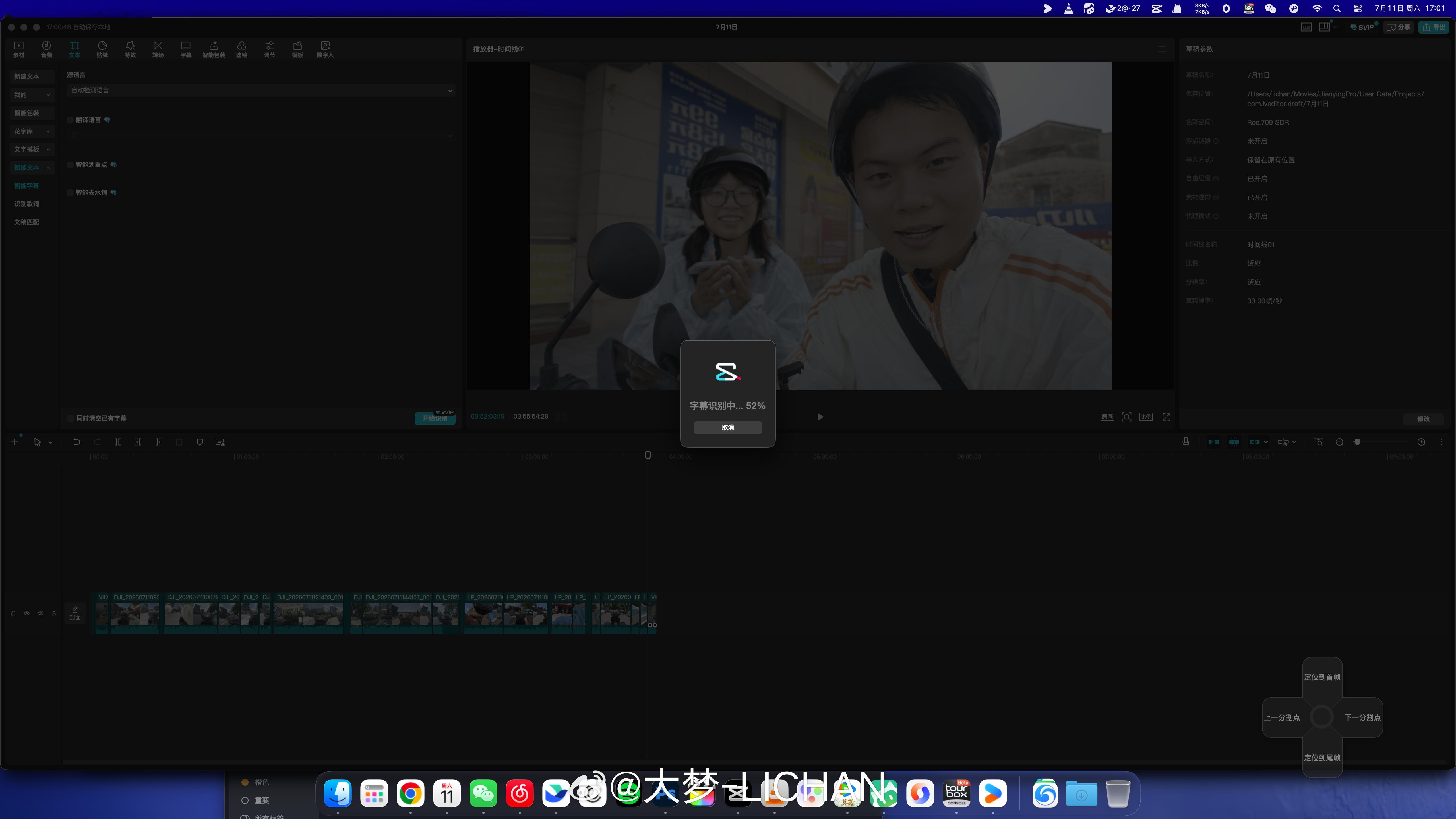Open the layout switch icon in title bar
1456x819 pixels.
[x=1324, y=27]
